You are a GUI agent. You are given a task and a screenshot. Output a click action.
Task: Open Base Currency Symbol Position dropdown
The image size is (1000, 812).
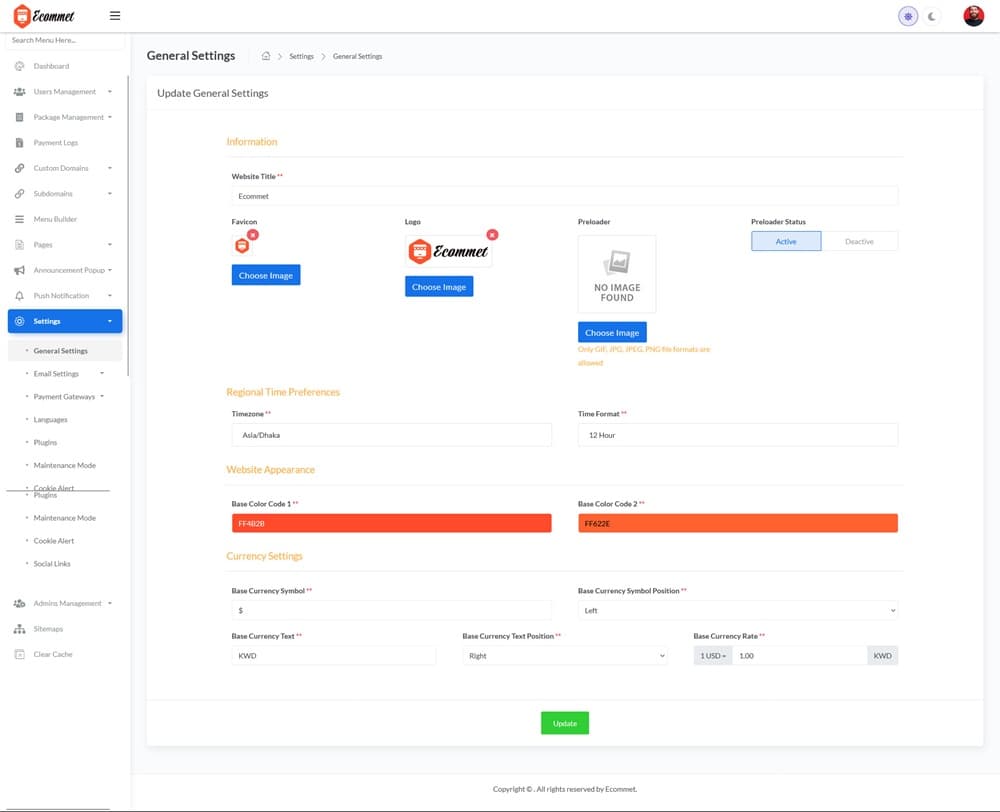(x=737, y=610)
